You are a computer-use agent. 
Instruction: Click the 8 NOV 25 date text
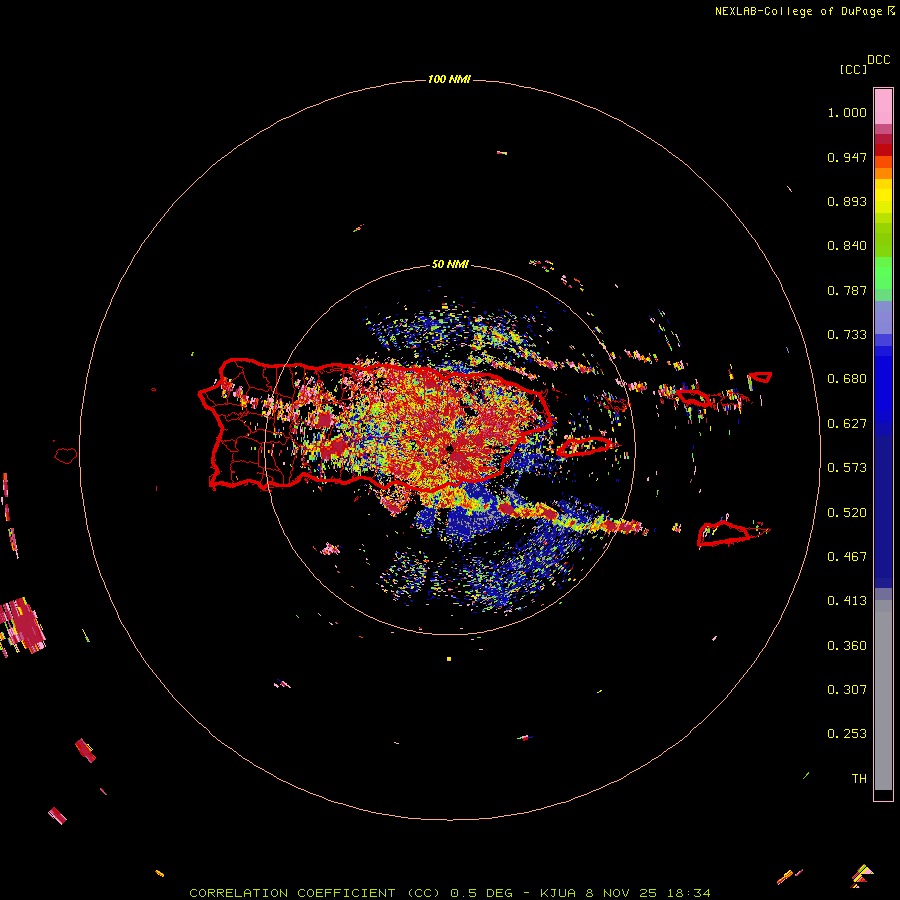(622, 893)
